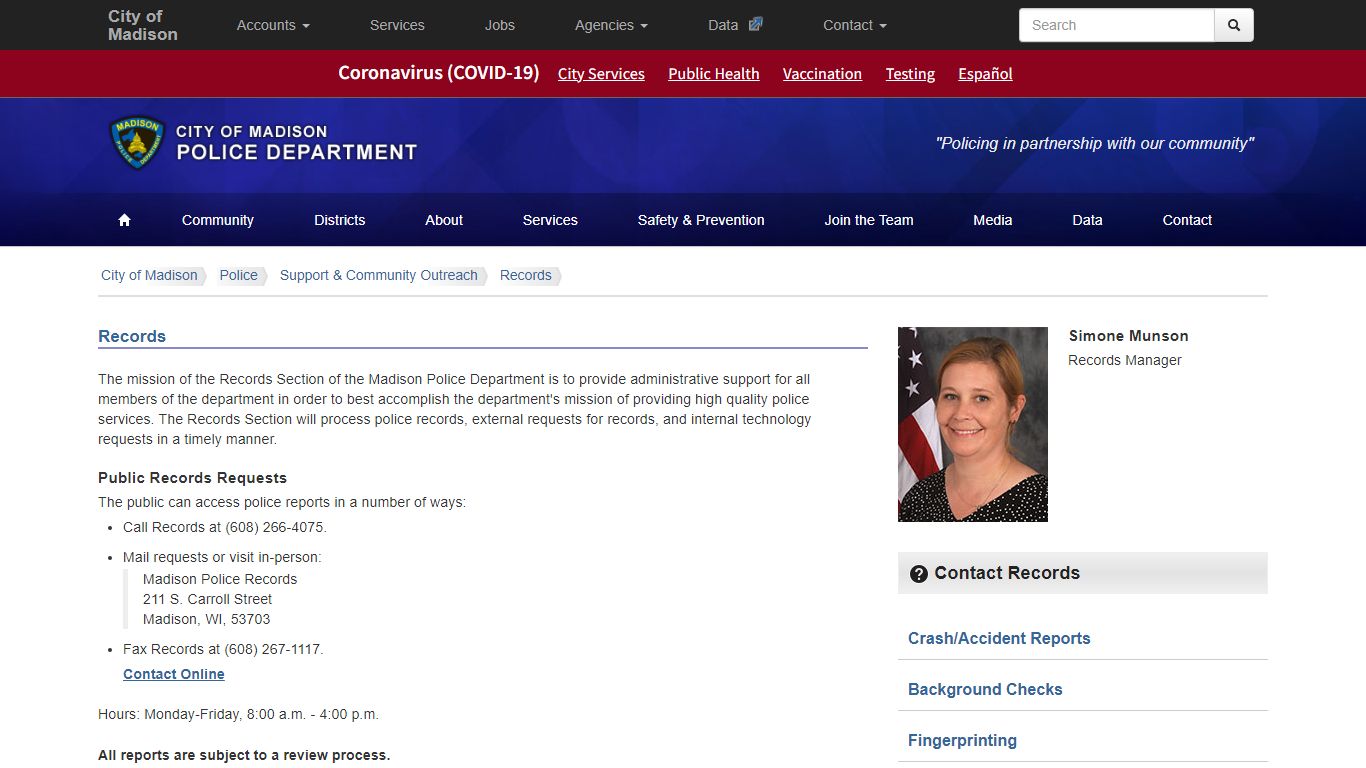Screen dimensions: 1366x768
Task: Click the policing partnership slogan
Action: click(x=1095, y=144)
